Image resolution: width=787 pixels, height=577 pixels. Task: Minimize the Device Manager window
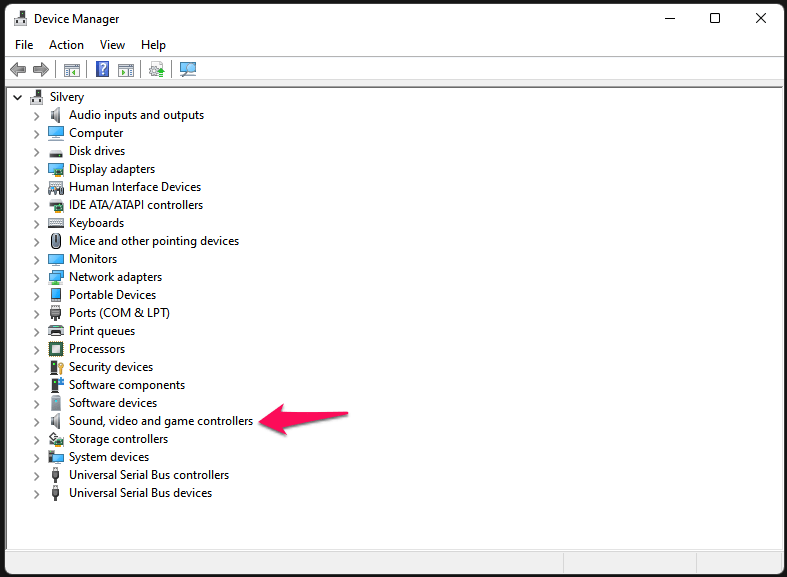(x=670, y=19)
